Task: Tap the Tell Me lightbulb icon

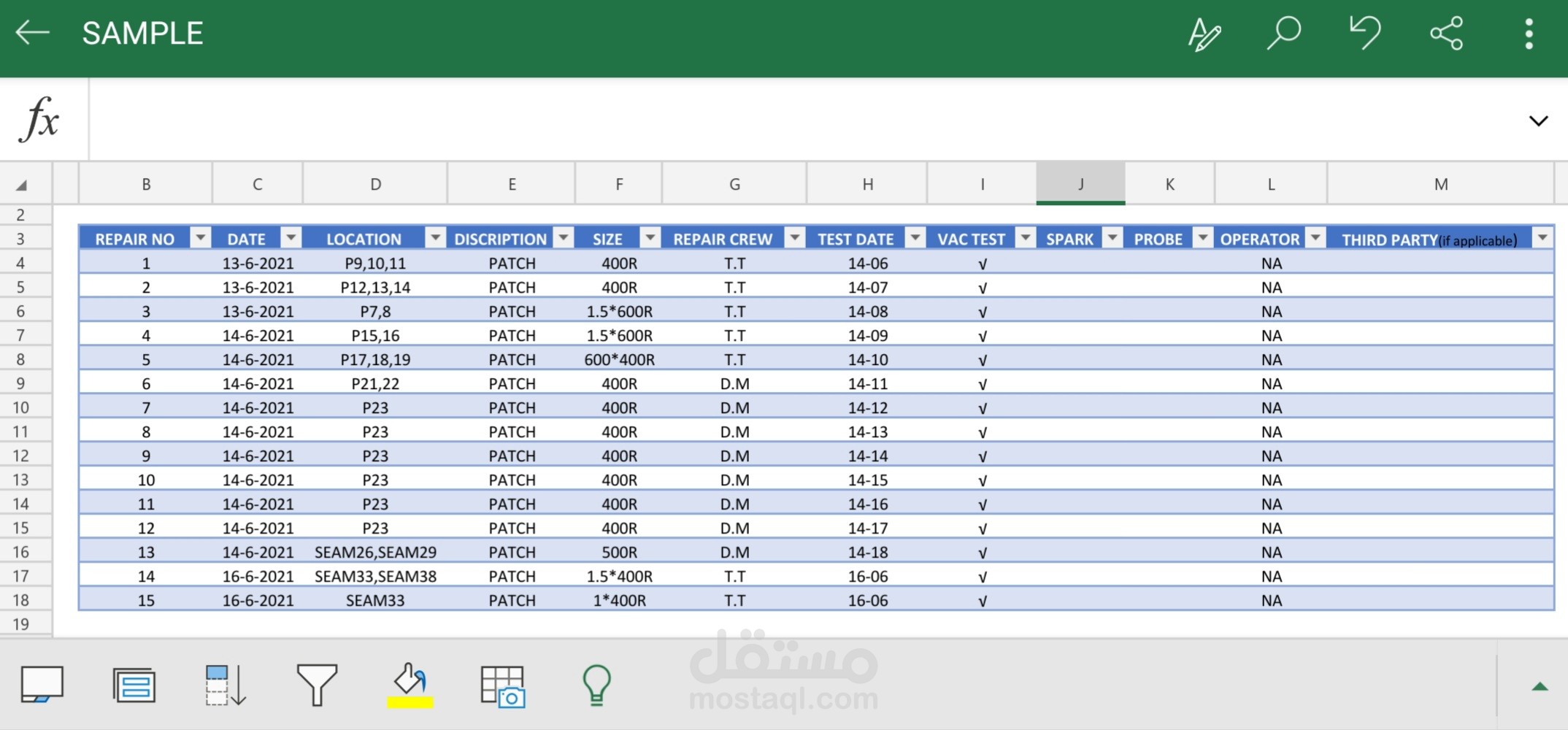Action: [x=597, y=685]
